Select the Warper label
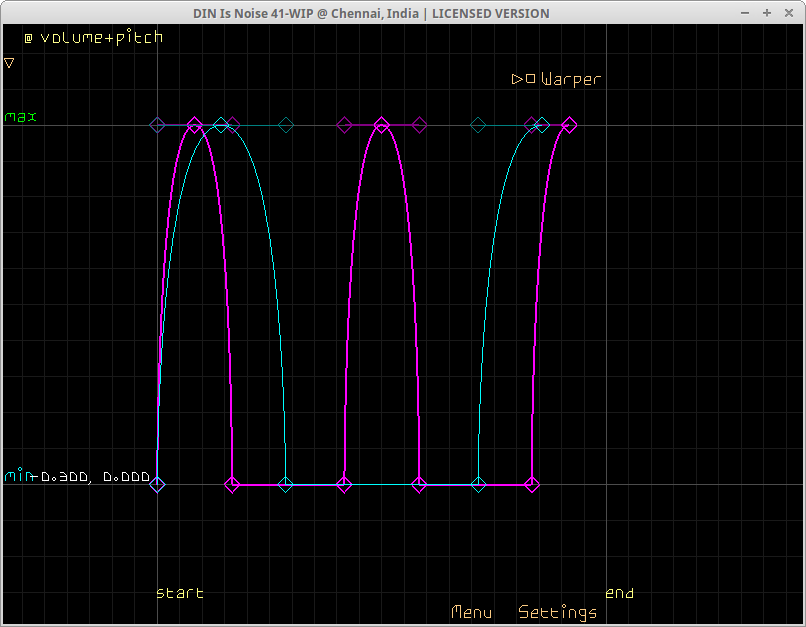806x627 pixels. tap(571, 79)
